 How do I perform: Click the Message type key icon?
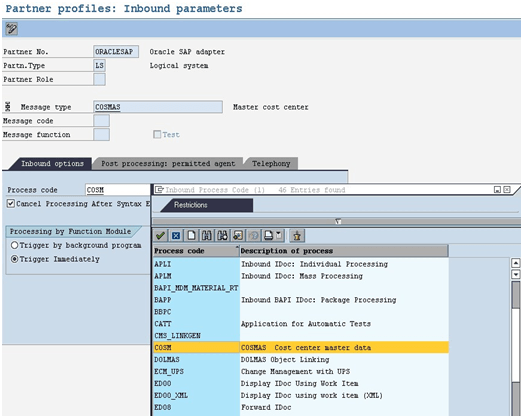click(8, 107)
